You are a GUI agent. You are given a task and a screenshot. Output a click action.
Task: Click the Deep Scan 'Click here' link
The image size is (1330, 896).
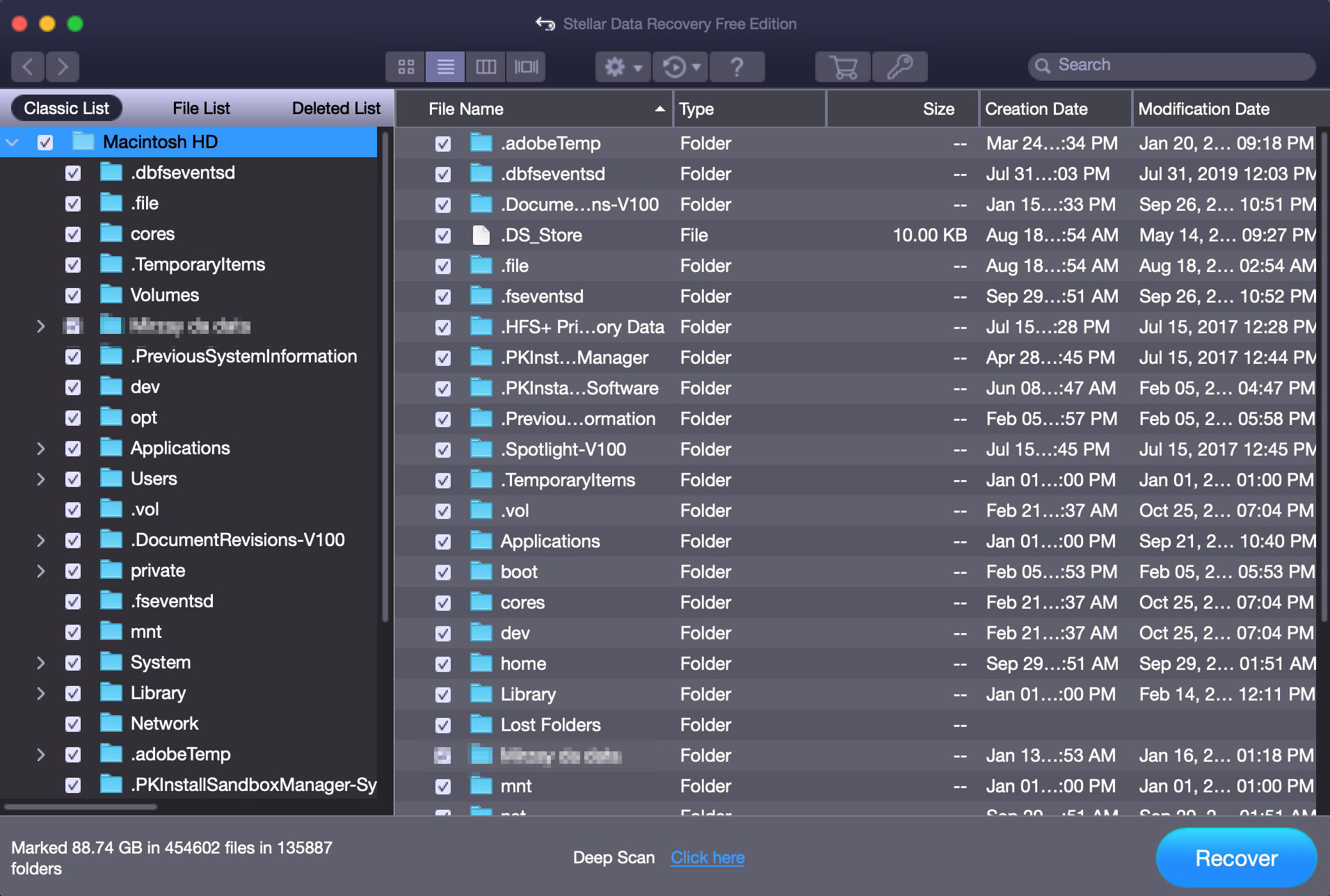pos(707,858)
